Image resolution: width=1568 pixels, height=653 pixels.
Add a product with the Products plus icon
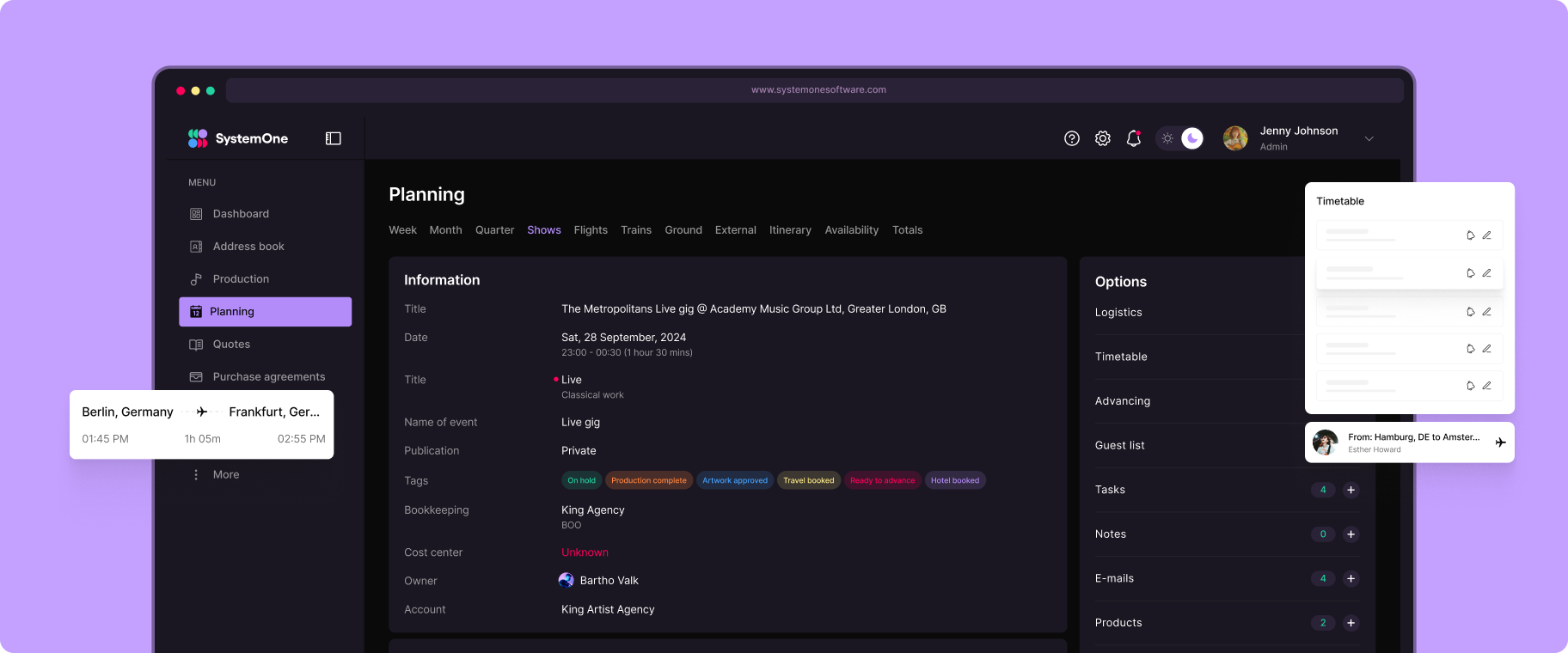(x=1351, y=623)
